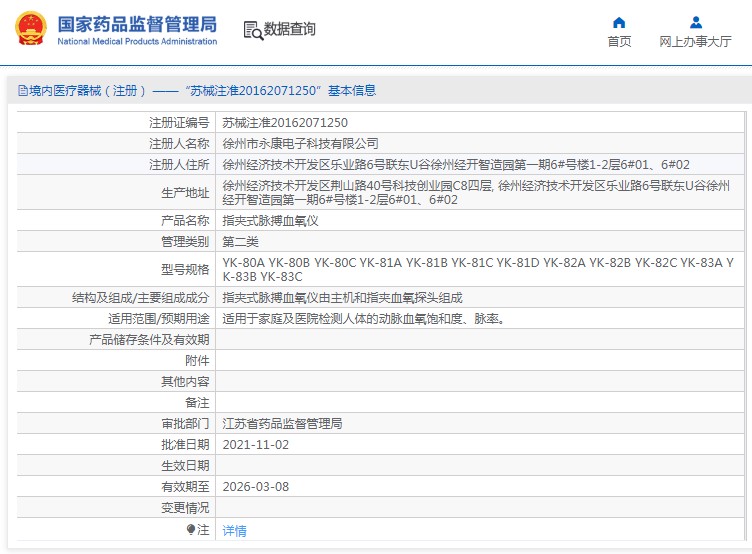Click the 首页 home icon
The width and height of the screenshot is (752, 554).
[x=619, y=23]
